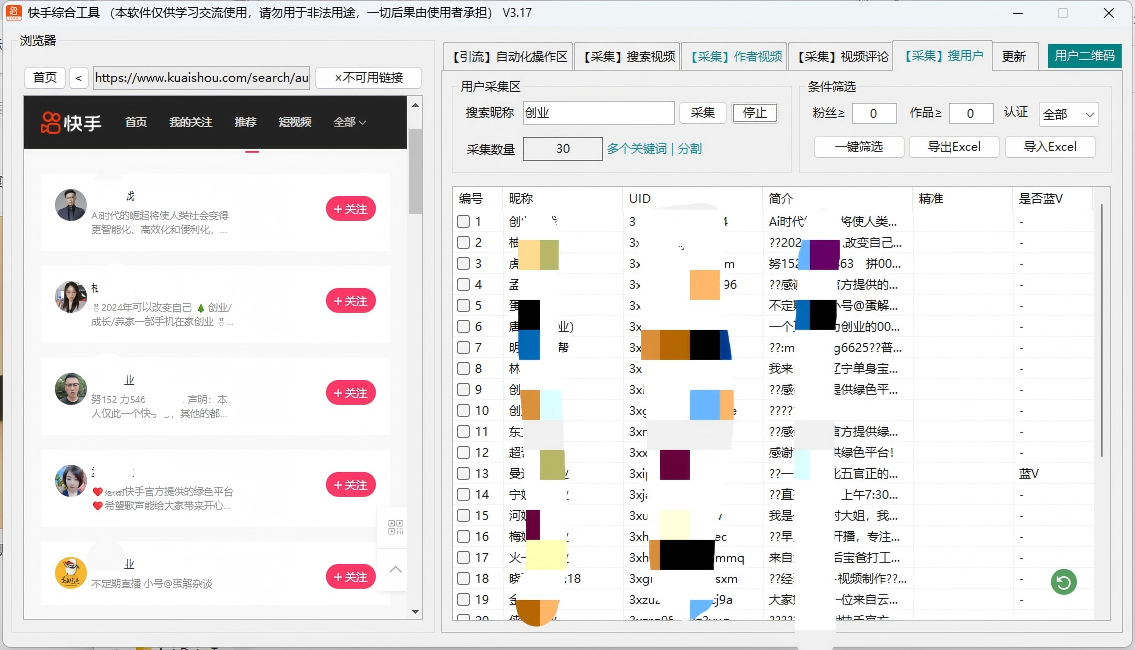This screenshot has height=650, width=1135.
Task: Click the yellow avatar for '不定期直播' user
Action: (71, 573)
